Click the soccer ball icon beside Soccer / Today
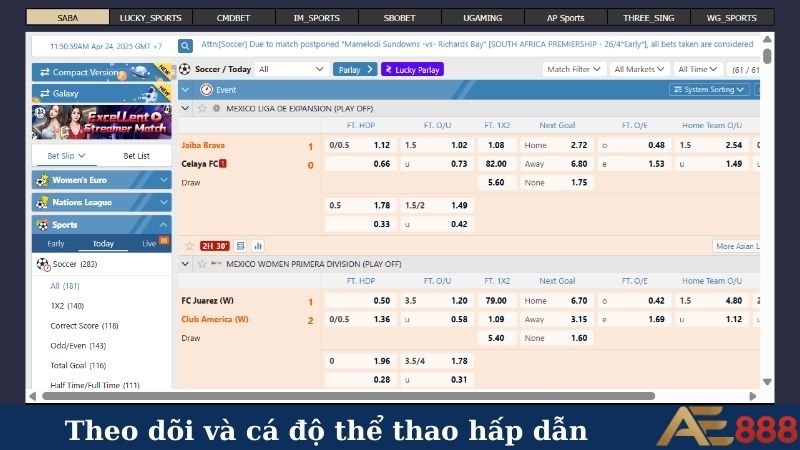Viewport: 800px width, 450px height. (185, 69)
